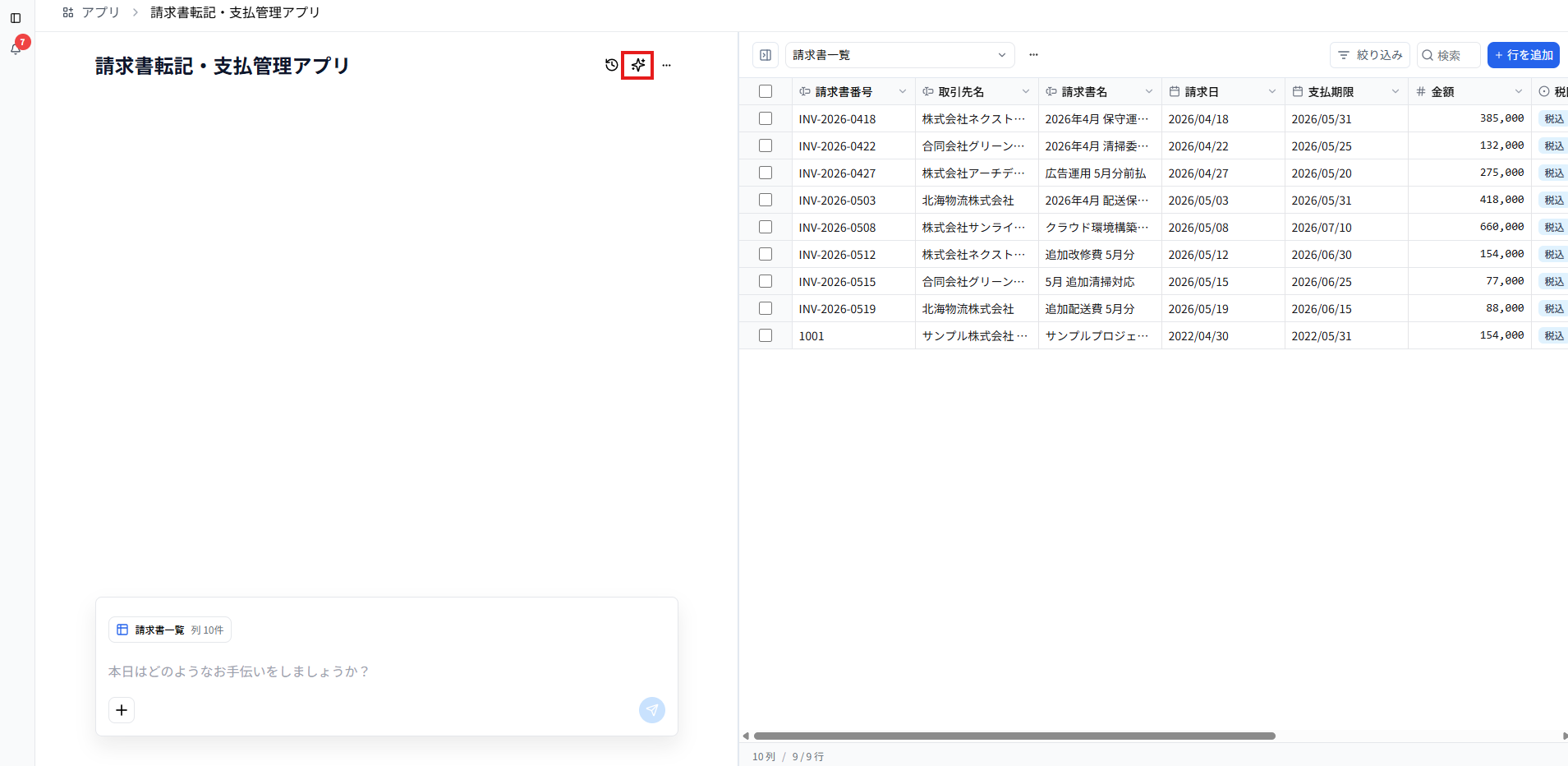
Task: Click 5月 追加清掃対応 invoice name cell
Action: 1100,281
